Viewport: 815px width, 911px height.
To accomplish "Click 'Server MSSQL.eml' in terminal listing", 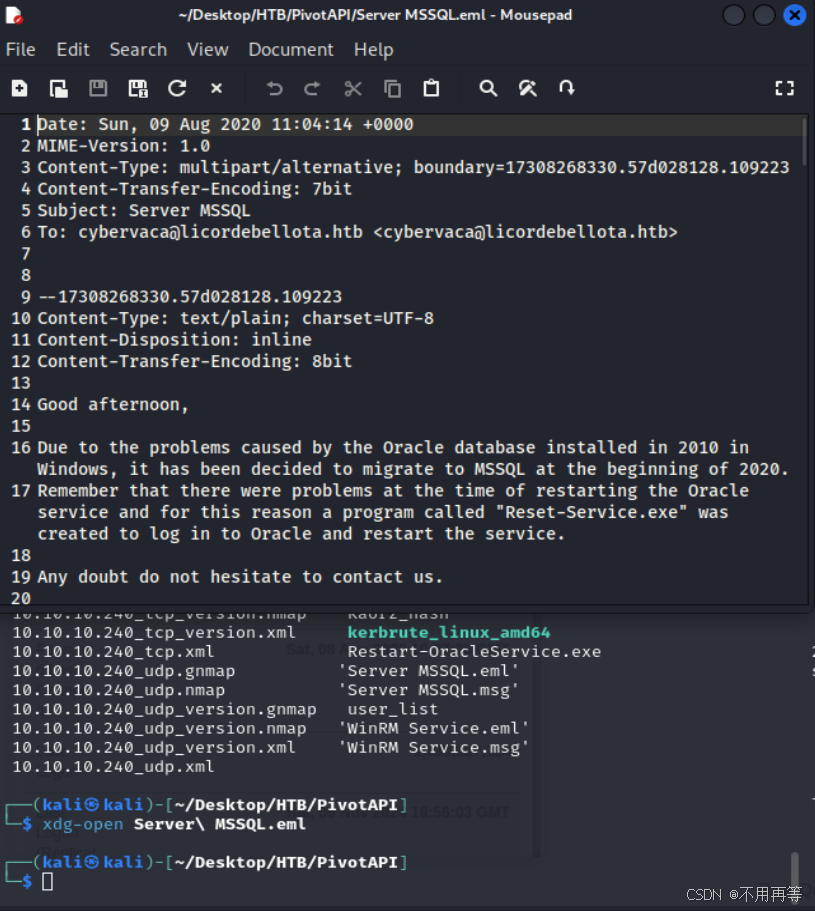I will click(x=429, y=670).
